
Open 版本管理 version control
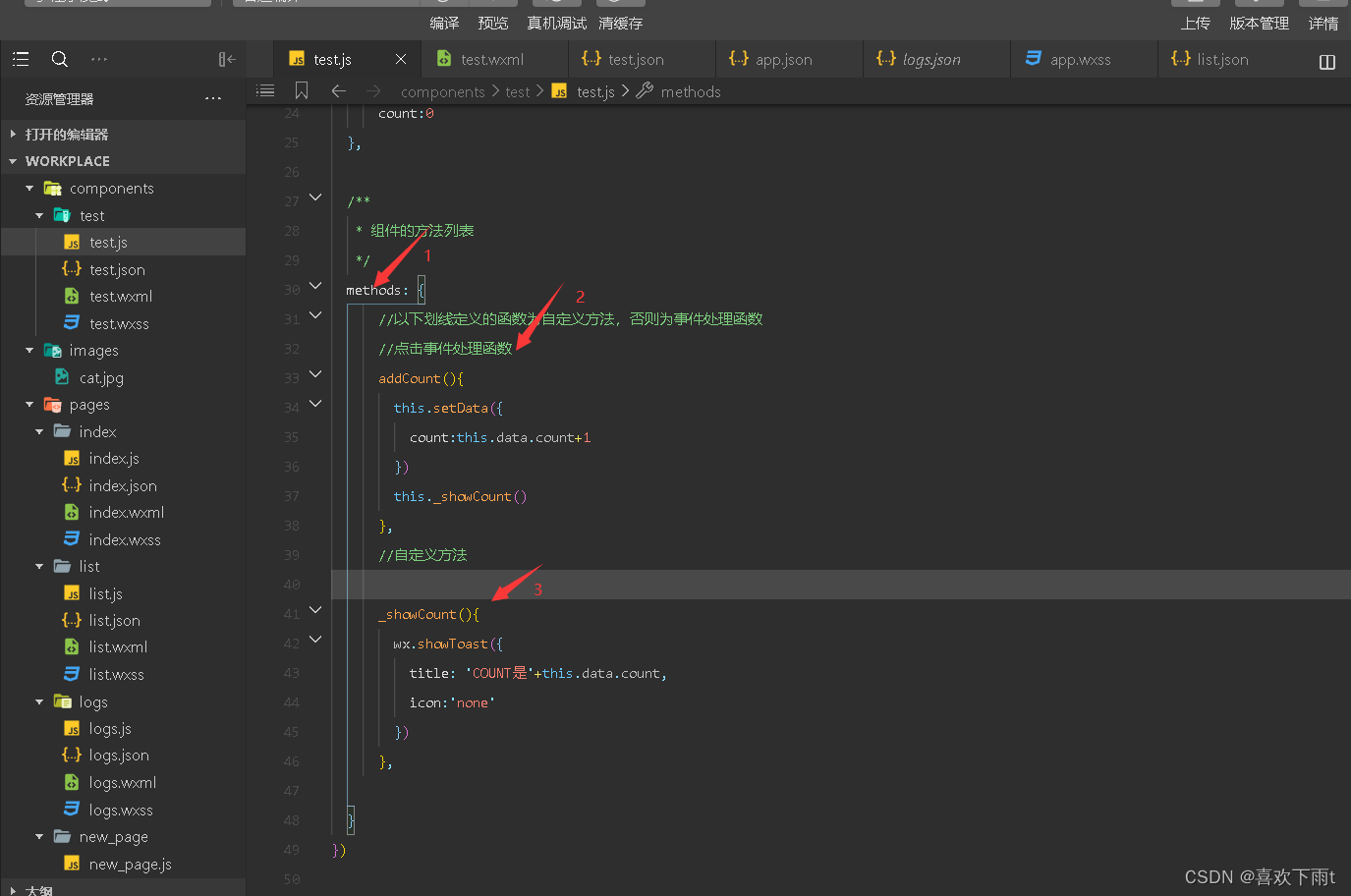(x=1259, y=23)
